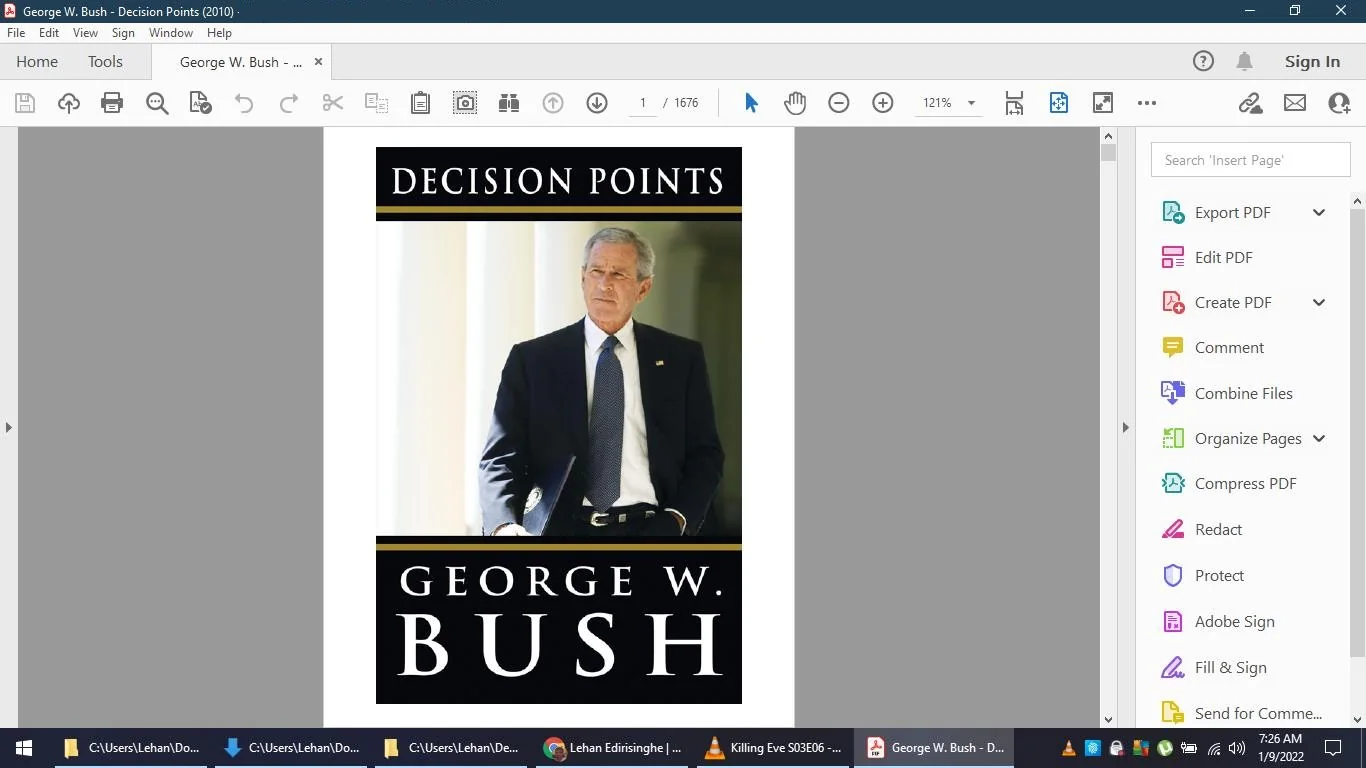Switch to Chrome Lehan Edirisinghe taskbar item
Image resolution: width=1366 pixels, height=768 pixels.
pos(612,747)
